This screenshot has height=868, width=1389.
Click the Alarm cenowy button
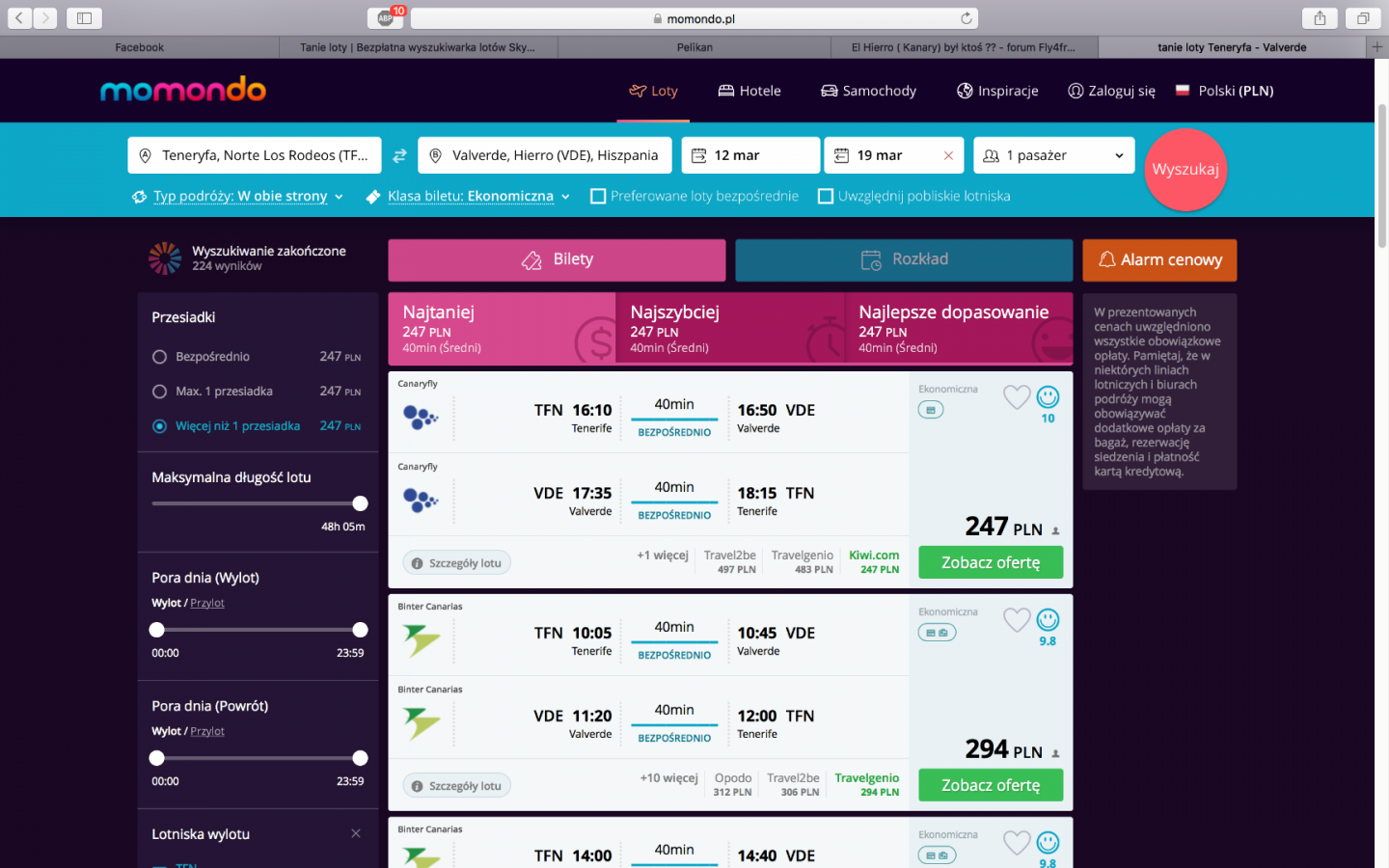click(1159, 260)
